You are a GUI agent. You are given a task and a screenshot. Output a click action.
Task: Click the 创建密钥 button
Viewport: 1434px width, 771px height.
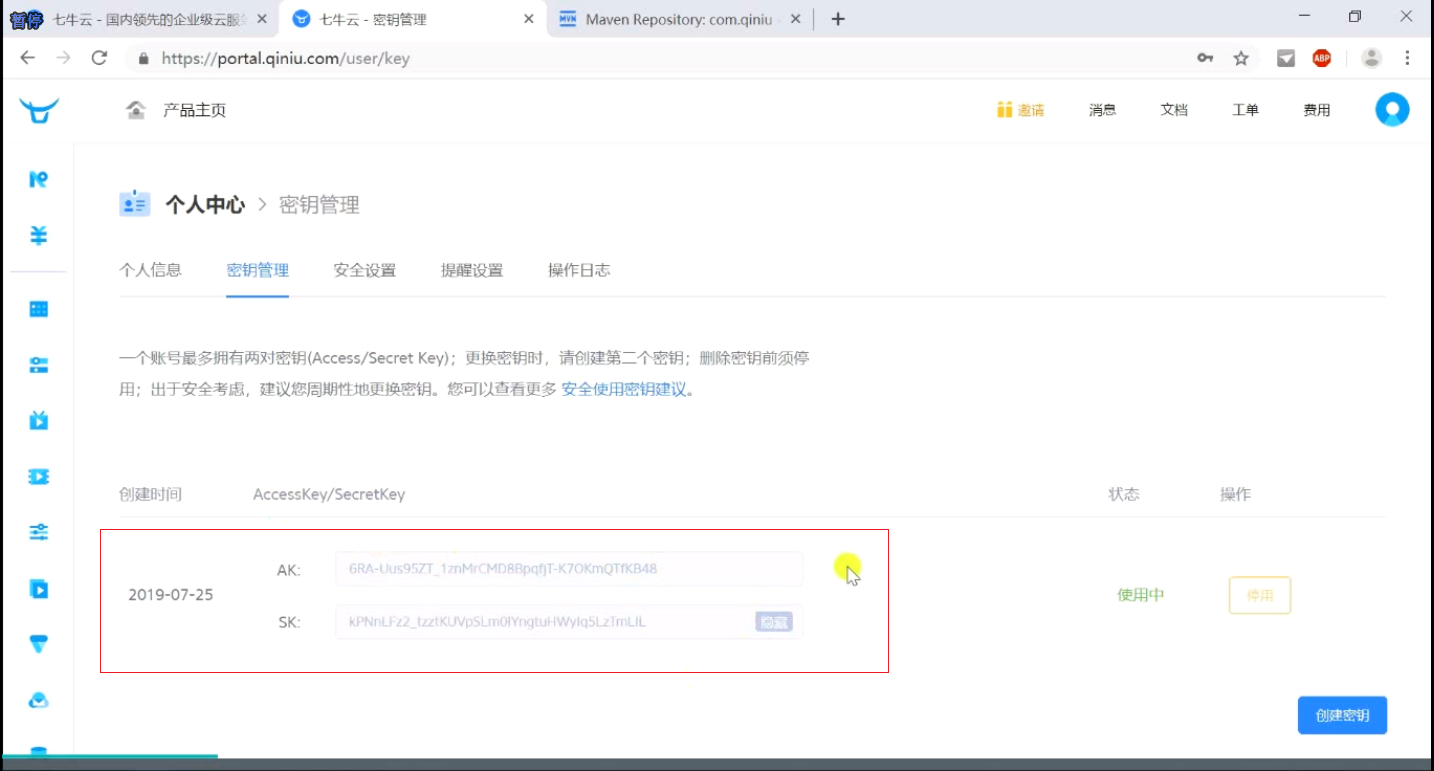tap(1342, 715)
